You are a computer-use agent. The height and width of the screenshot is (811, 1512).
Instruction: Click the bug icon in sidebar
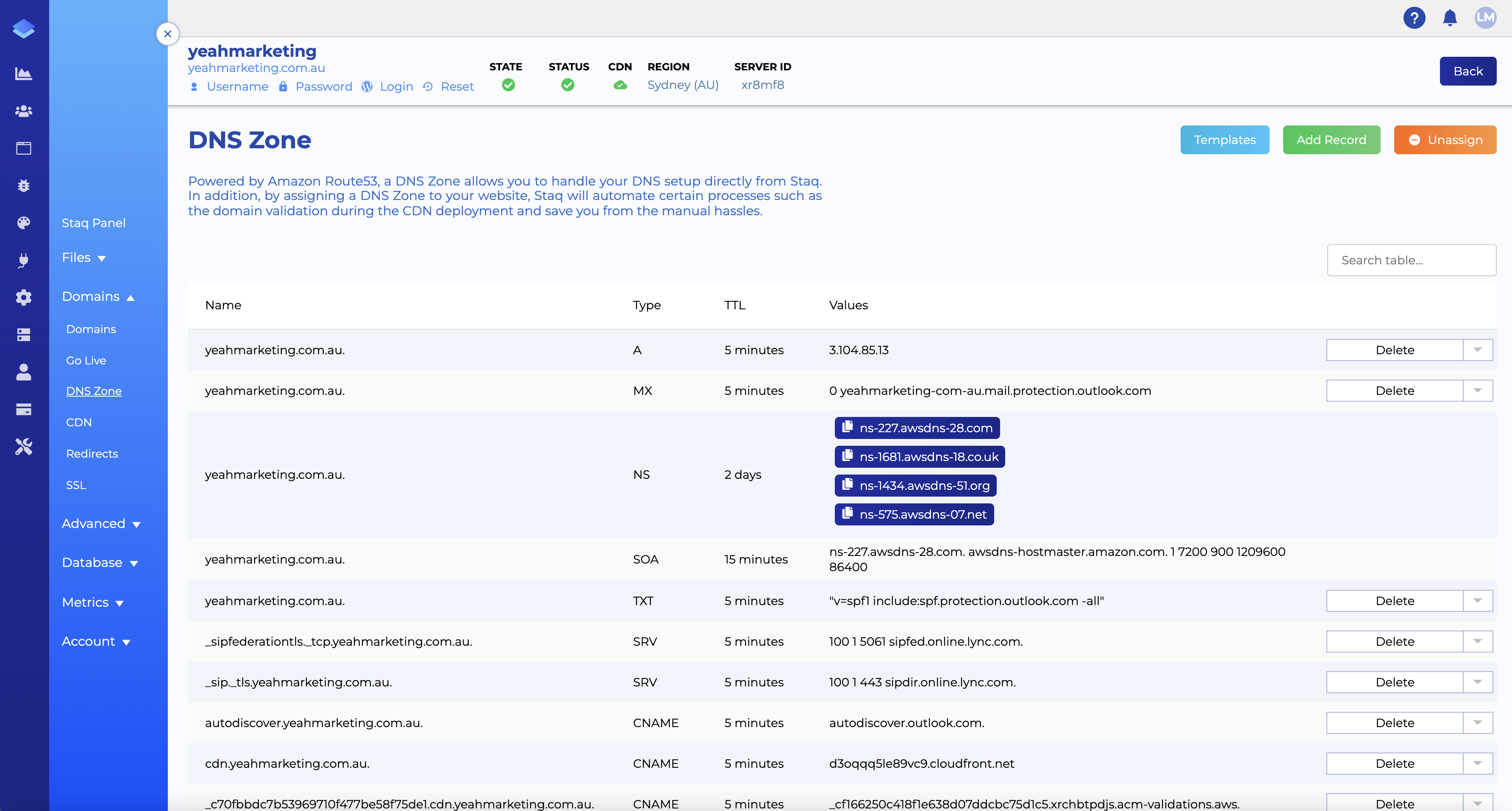point(23,186)
